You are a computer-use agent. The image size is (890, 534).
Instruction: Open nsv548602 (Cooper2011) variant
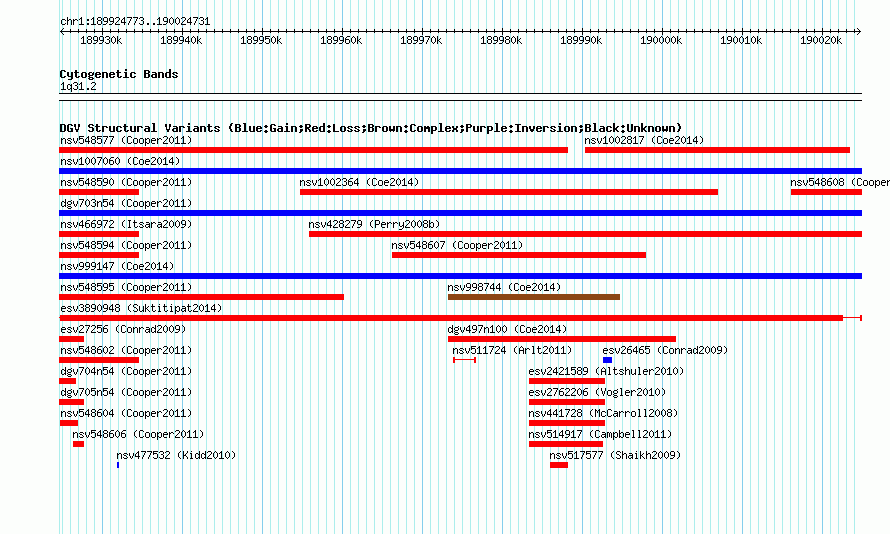coord(126,350)
